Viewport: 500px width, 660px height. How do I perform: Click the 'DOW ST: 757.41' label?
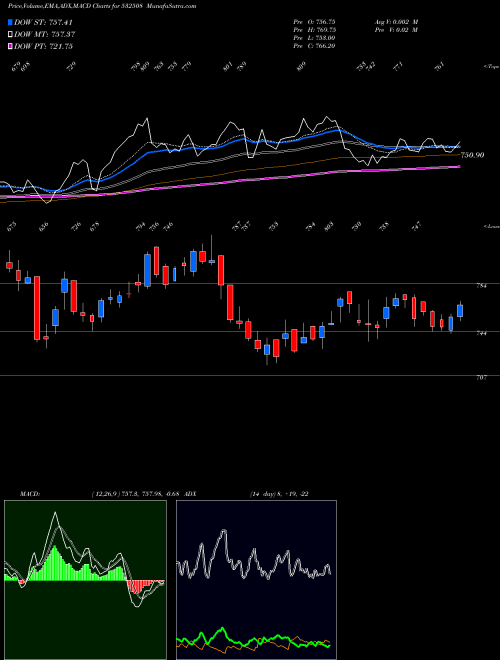[43, 22]
